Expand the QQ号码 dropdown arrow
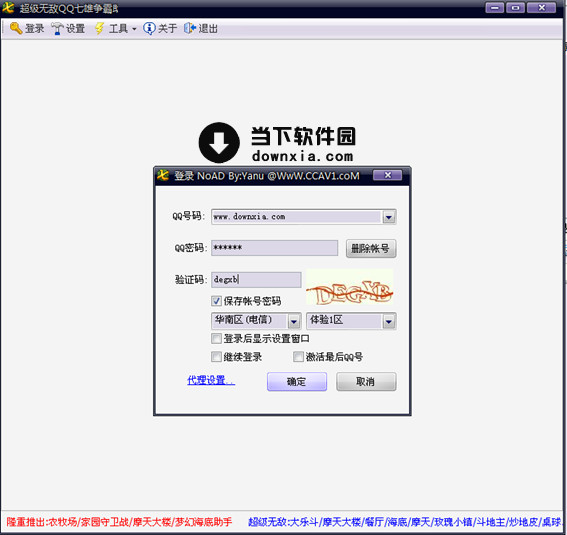 pyautogui.click(x=389, y=217)
